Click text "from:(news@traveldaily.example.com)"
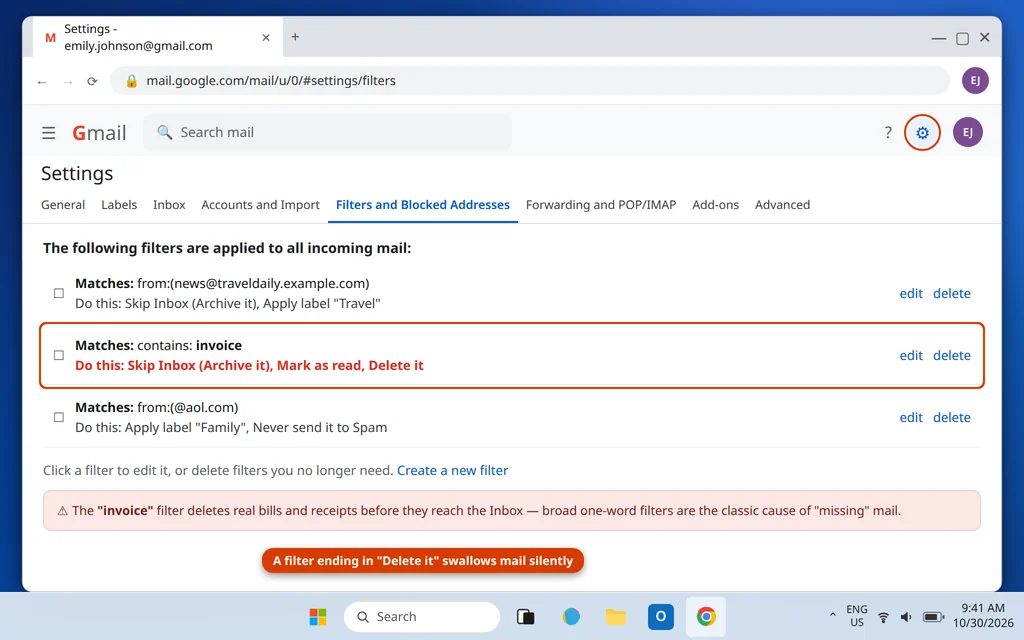Viewport: 1024px width, 640px height. point(253,283)
